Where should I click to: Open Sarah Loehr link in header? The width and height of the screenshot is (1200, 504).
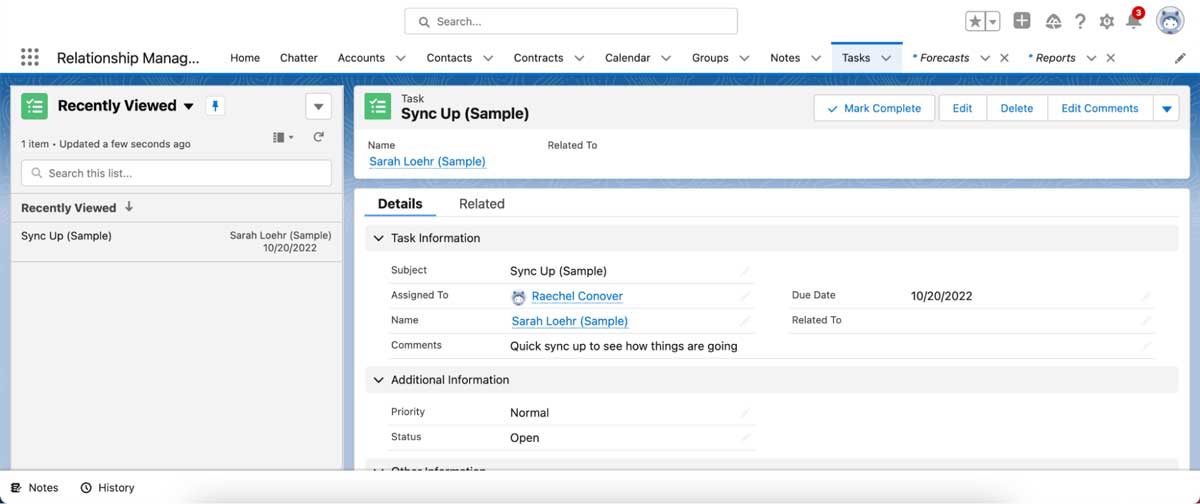(427, 161)
